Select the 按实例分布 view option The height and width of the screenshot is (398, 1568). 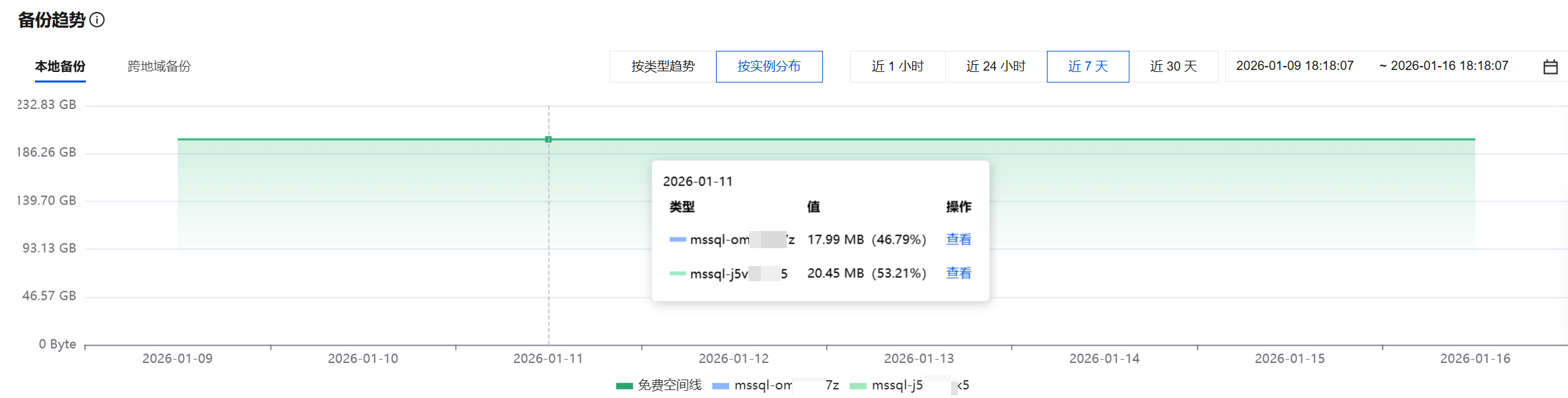(x=769, y=67)
